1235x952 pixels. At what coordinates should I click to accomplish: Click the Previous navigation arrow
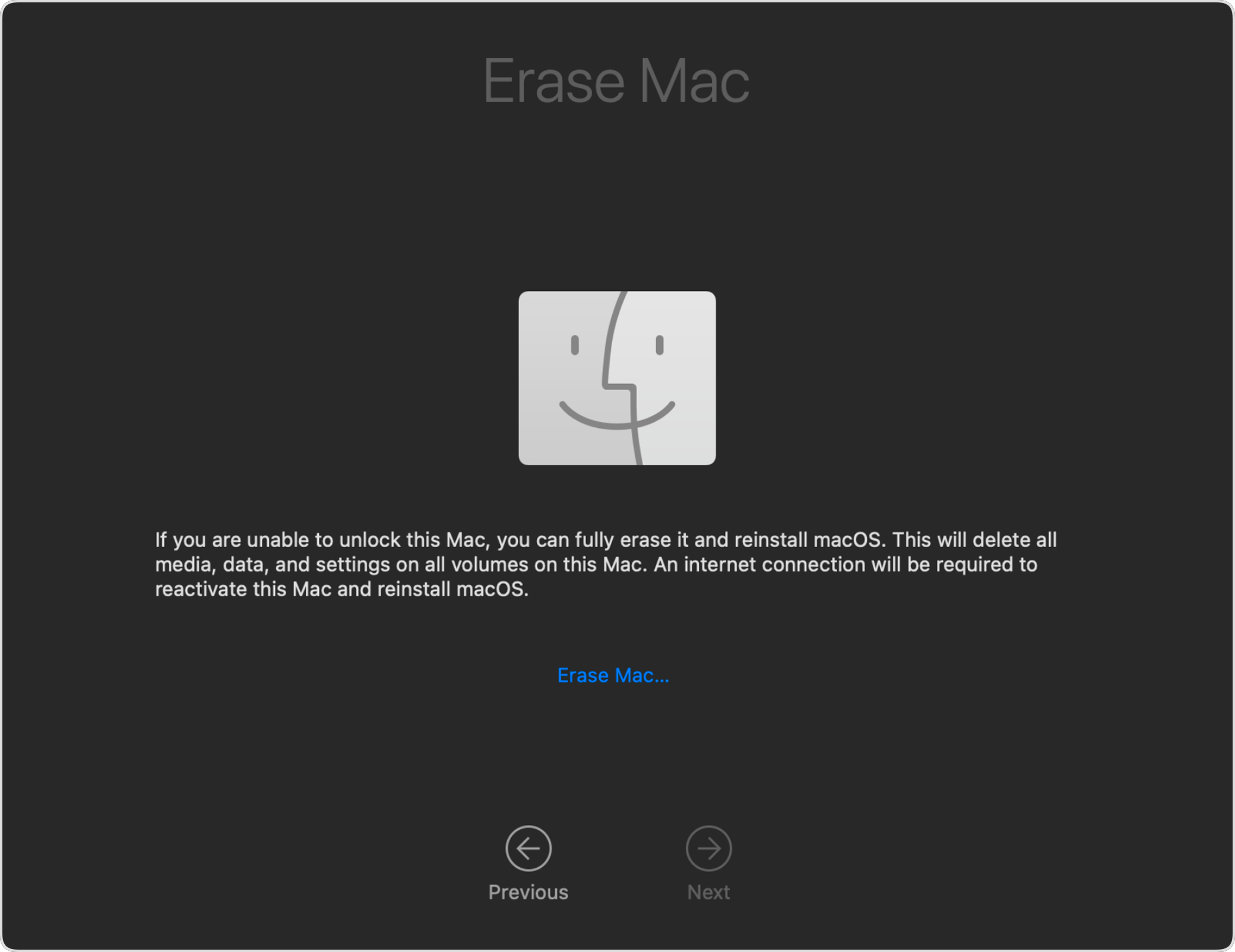pos(527,850)
